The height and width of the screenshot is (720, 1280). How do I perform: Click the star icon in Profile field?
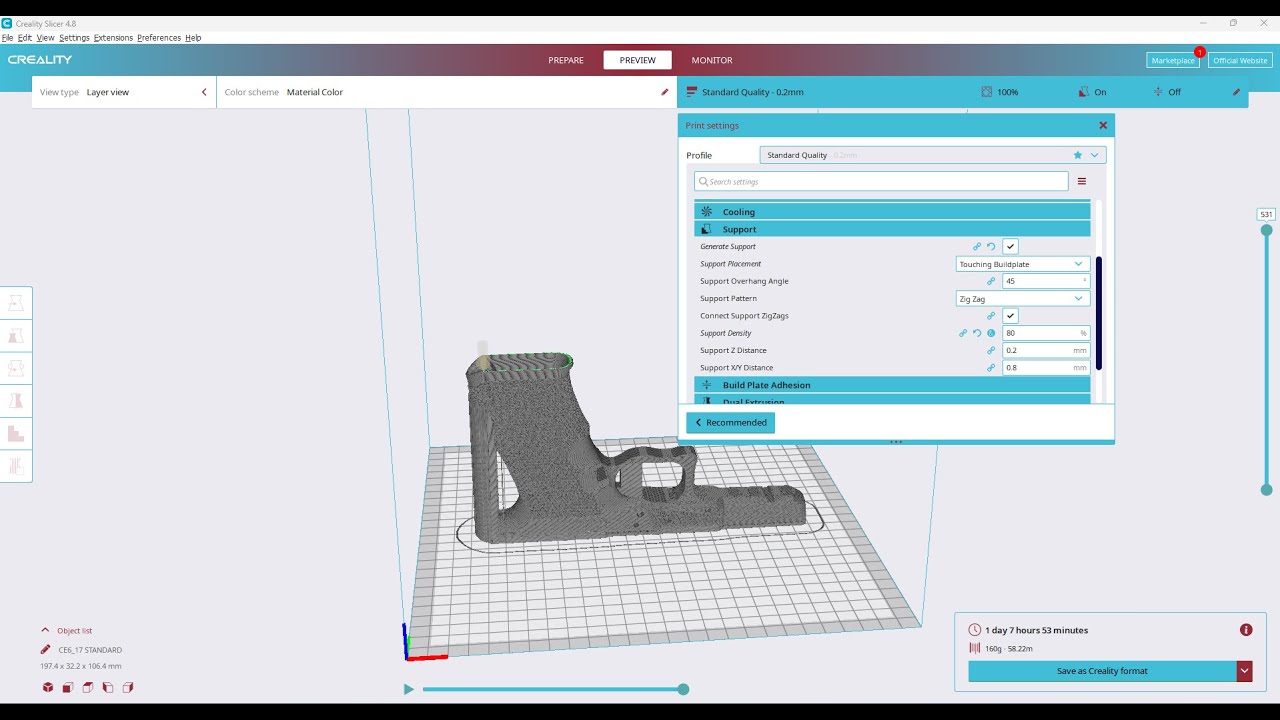(x=1077, y=155)
